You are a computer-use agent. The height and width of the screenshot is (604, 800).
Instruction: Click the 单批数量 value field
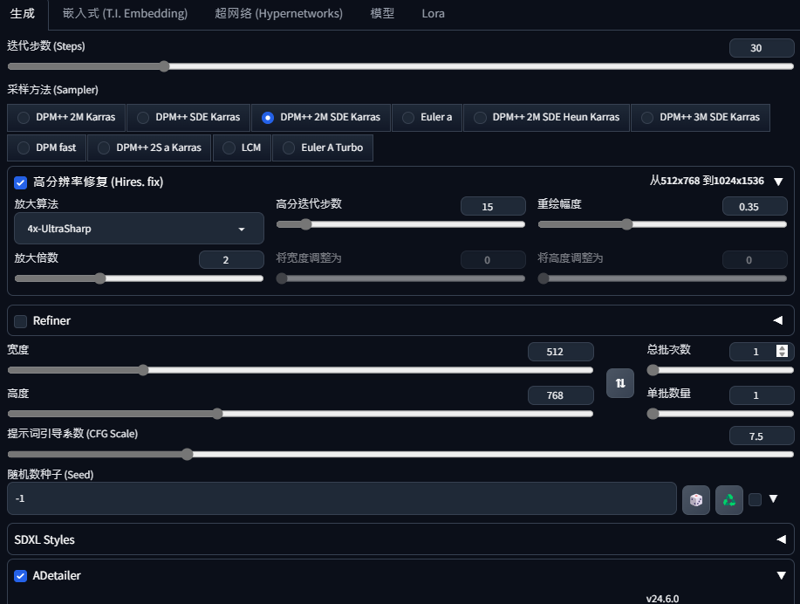(x=761, y=395)
